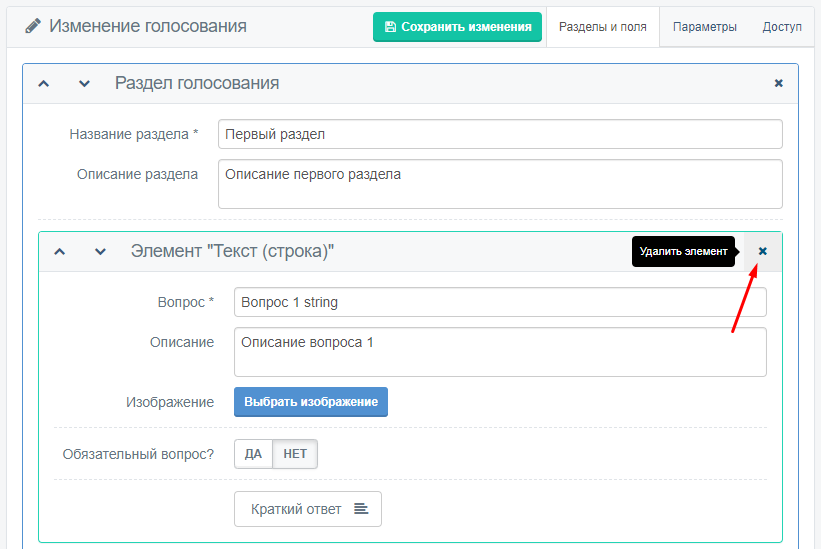Click the 'Изображение' label

pos(170,402)
